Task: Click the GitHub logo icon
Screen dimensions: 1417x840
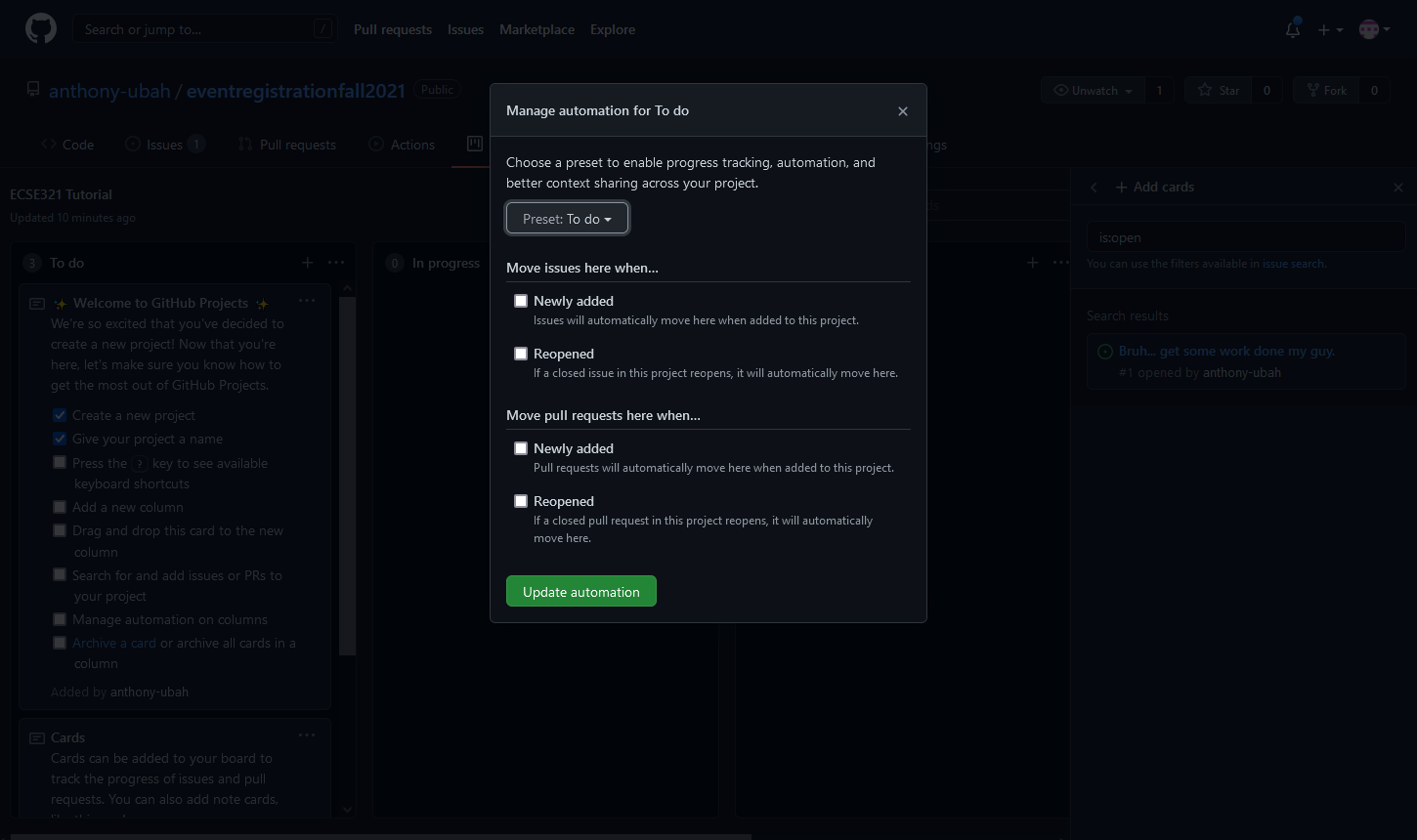Action: point(40,29)
